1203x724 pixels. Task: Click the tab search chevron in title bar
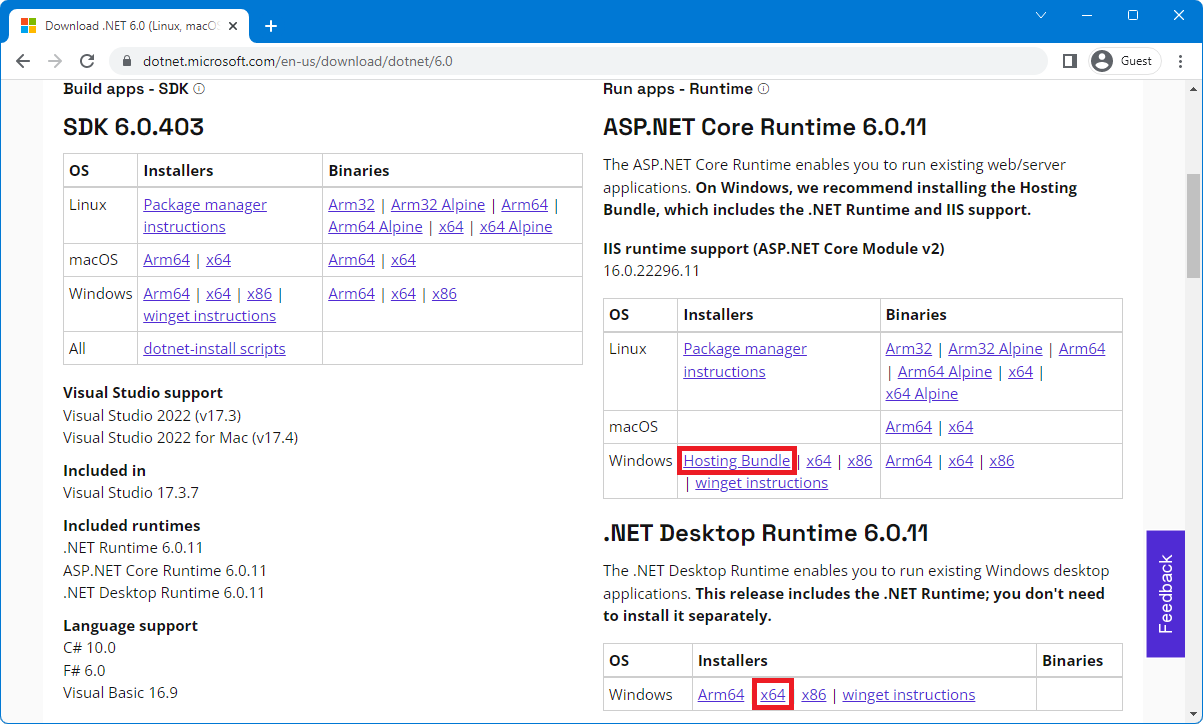(x=1041, y=15)
